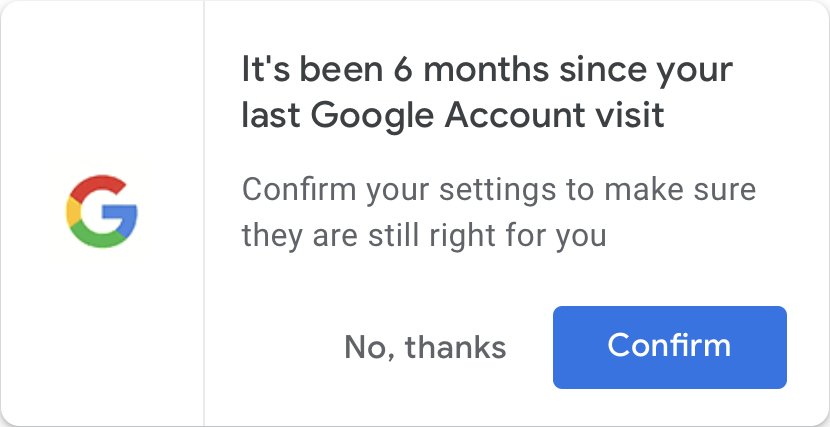Tap the multicolored G icon in left panel

click(102, 211)
